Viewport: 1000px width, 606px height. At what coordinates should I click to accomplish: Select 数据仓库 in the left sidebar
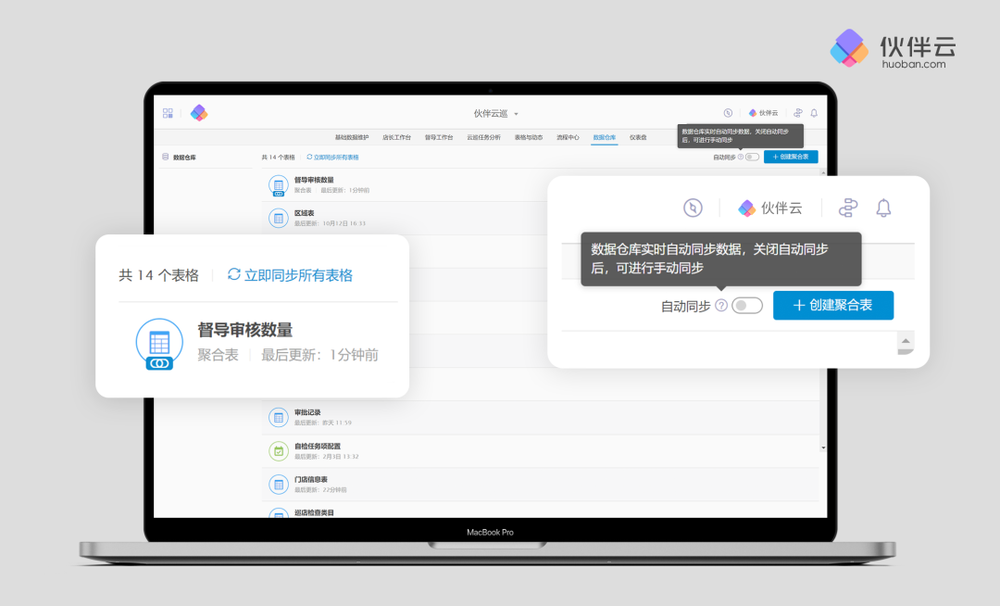point(184,157)
